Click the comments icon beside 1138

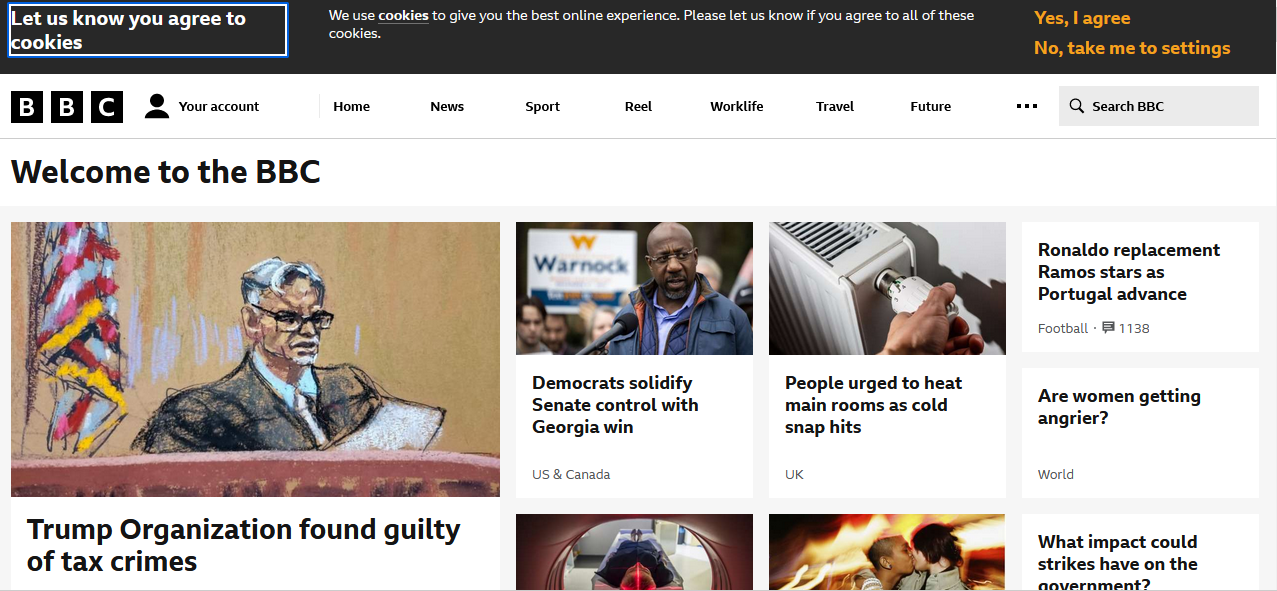[1108, 327]
